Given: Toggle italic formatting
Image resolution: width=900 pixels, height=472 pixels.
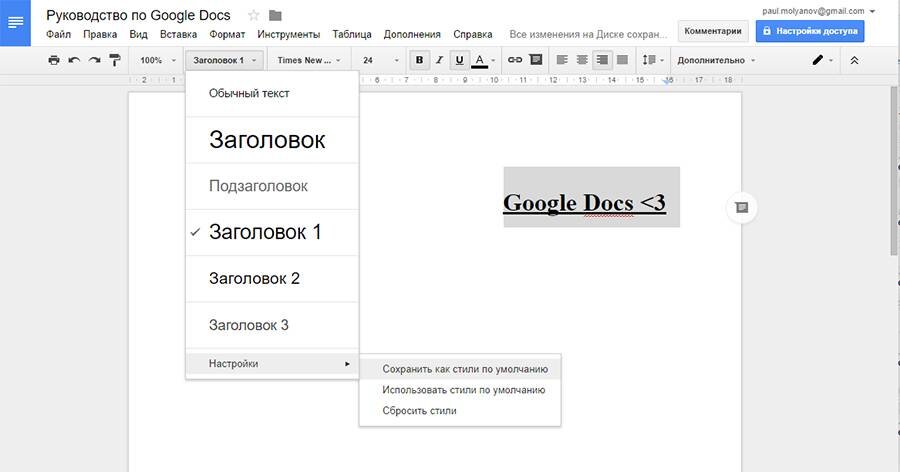Looking at the screenshot, I should pyautogui.click(x=439, y=60).
